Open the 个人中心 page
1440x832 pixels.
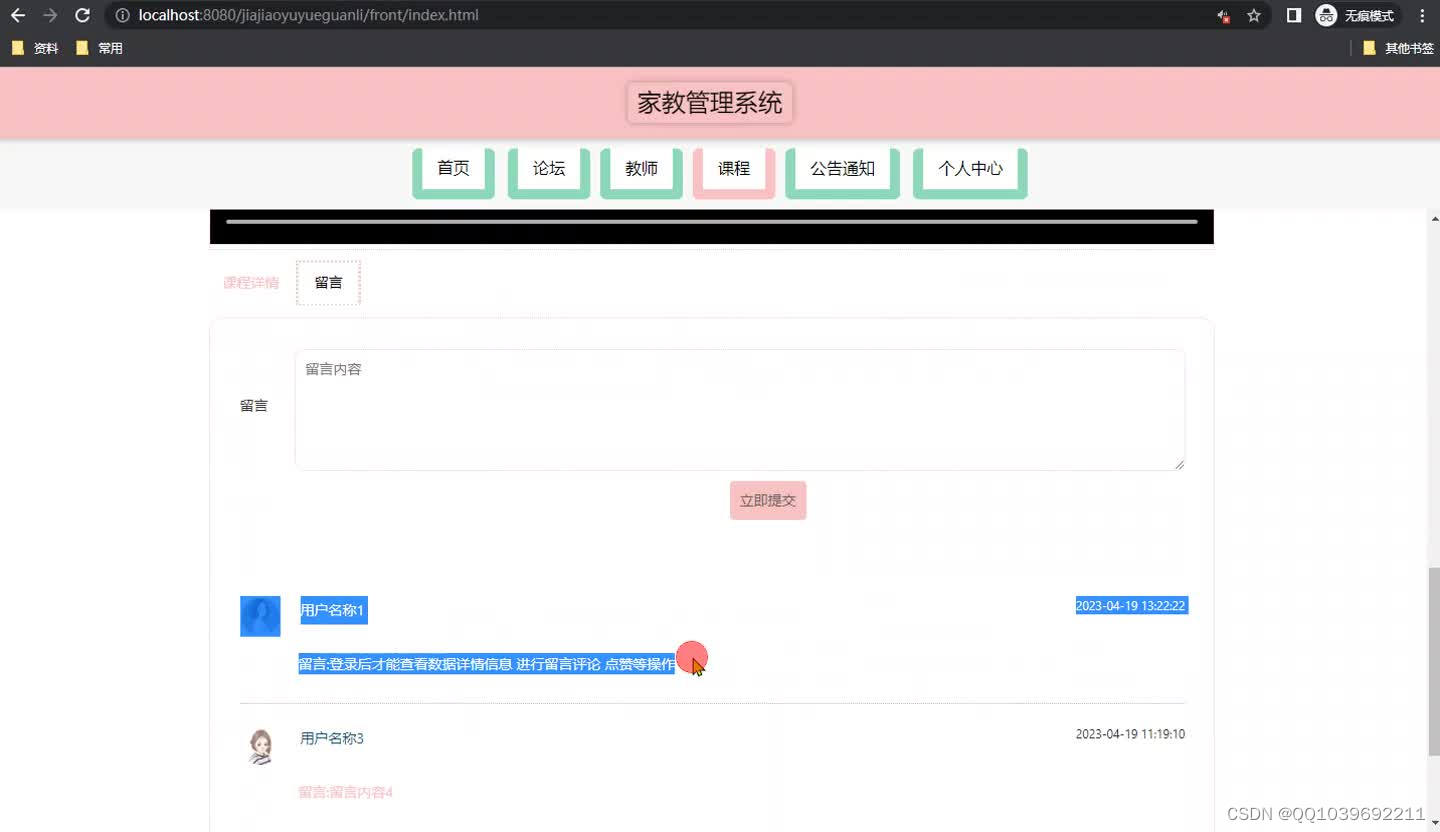pyautogui.click(x=969, y=169)
